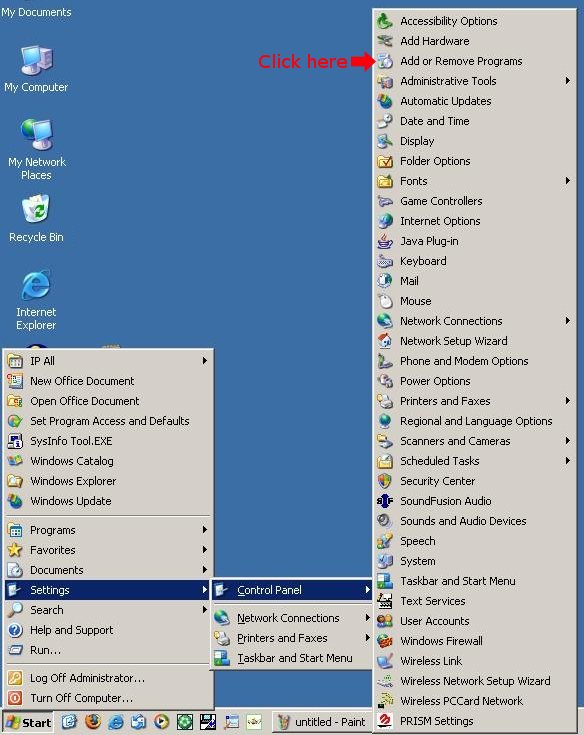Open Set Program Access and Defaults
The width and height of the screenshot is (584, 735).
(107, 421)
